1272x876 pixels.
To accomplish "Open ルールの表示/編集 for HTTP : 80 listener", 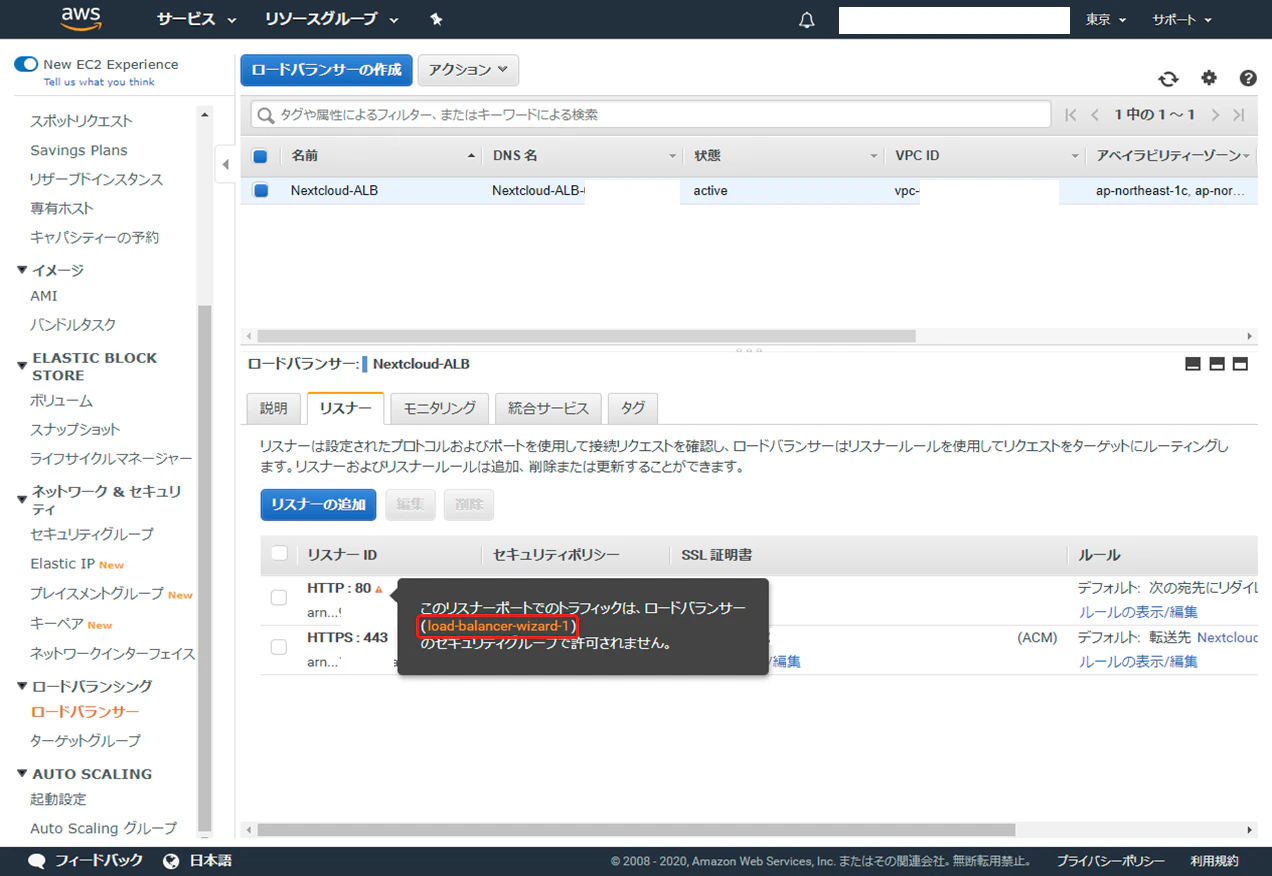I will tap(1138, 612).
